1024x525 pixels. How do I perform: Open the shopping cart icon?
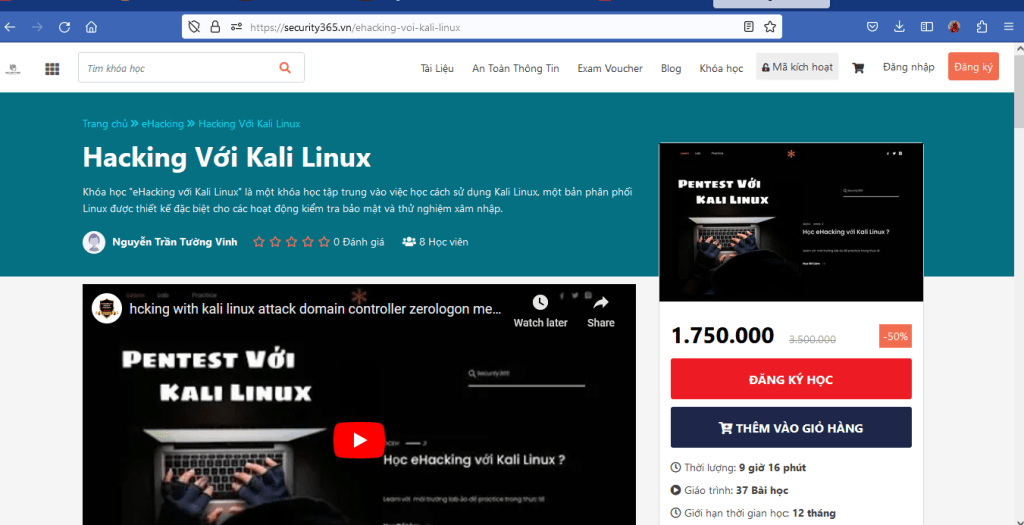(x=858, y=68)
